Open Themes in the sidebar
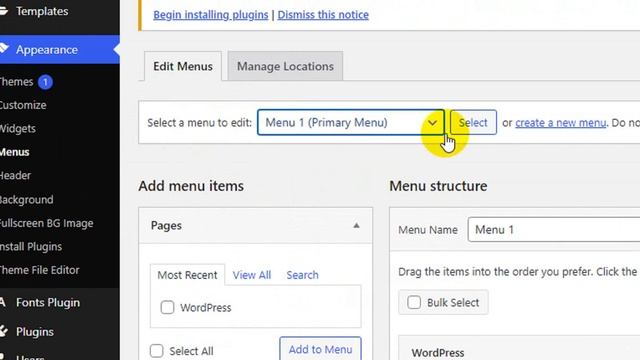Viewport: 640px width, 360px height. click(x=16, y=82)
